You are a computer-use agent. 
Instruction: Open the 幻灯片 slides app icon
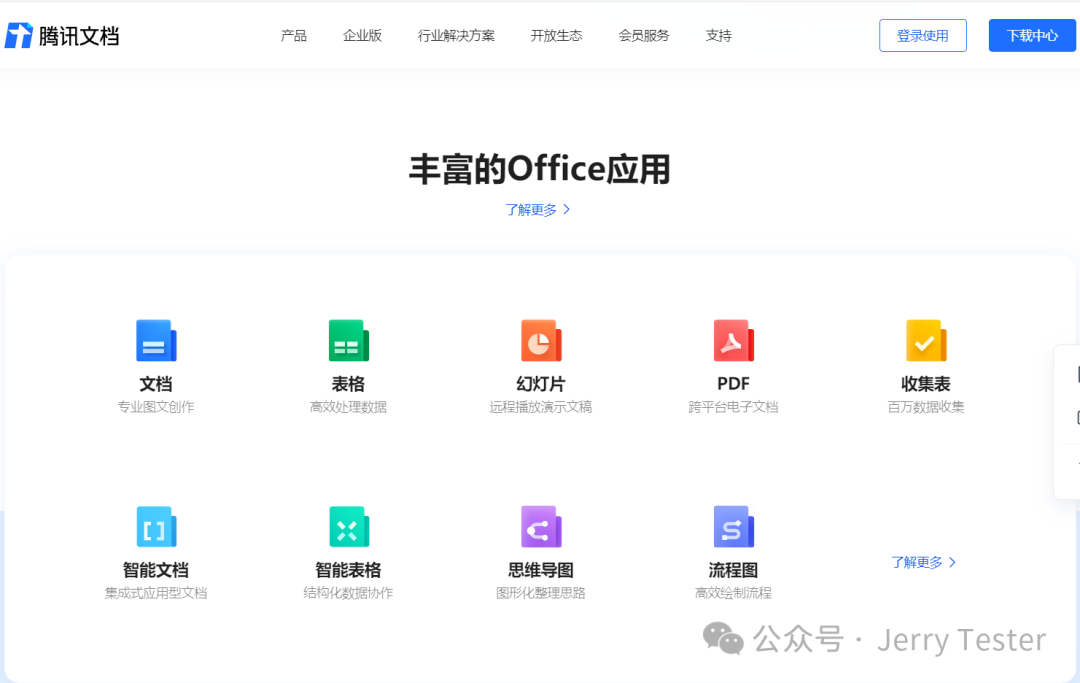pos(541,340)
